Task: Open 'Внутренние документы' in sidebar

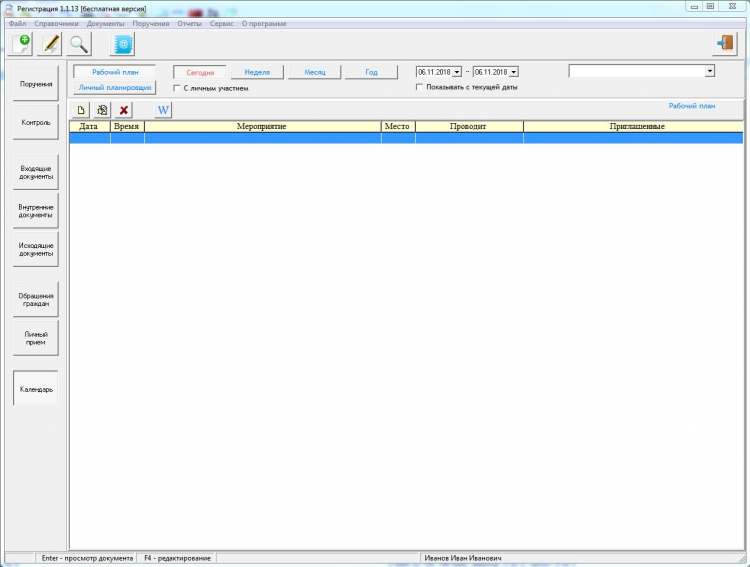Action: [36, 211]
